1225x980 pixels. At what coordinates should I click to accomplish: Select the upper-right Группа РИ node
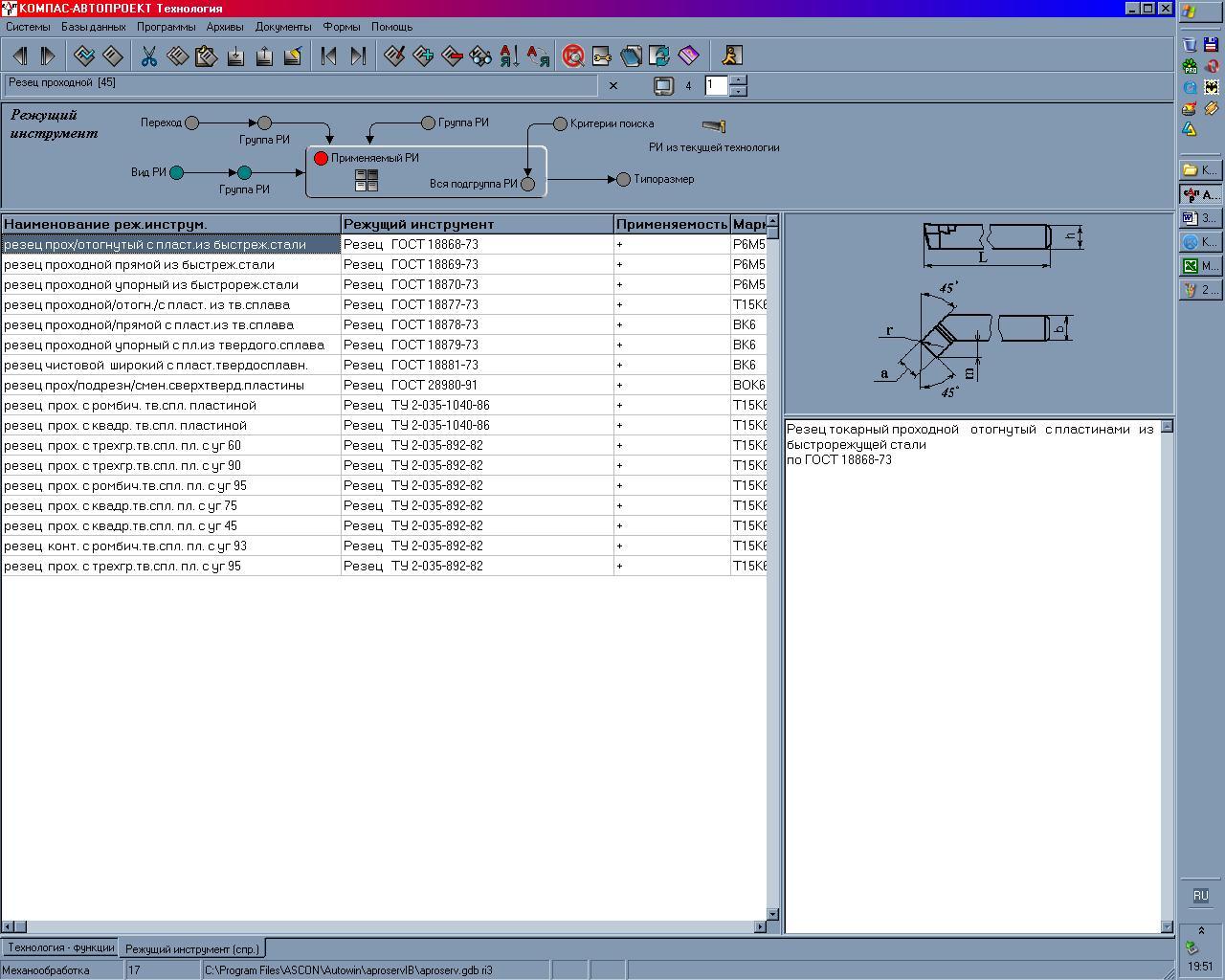point(428,122)
